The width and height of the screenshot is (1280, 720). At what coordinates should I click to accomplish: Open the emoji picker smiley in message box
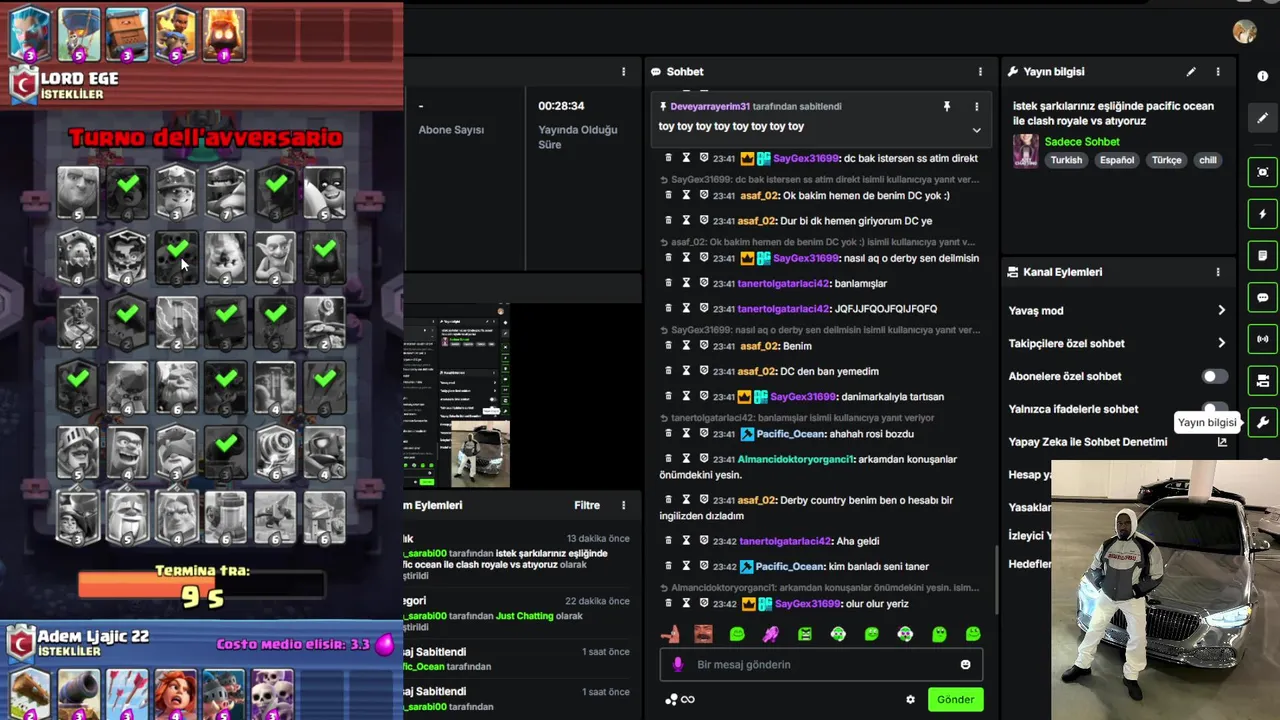965,664
